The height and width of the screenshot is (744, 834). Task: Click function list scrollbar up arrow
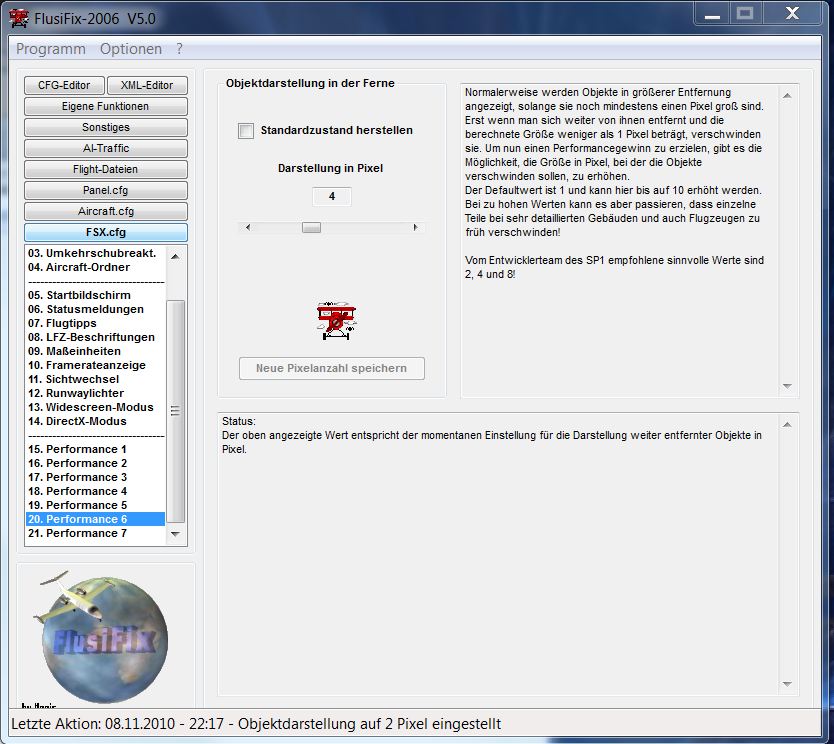click(176, 256)
